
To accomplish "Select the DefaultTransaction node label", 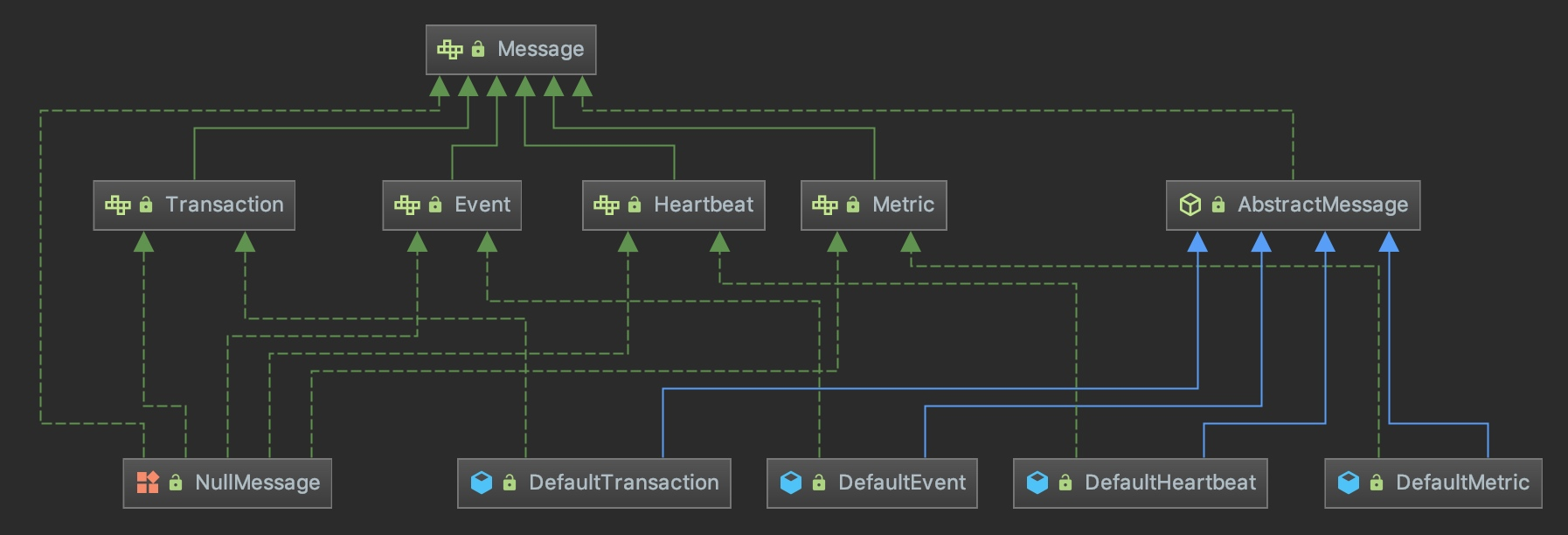I will tap(624, 483).
